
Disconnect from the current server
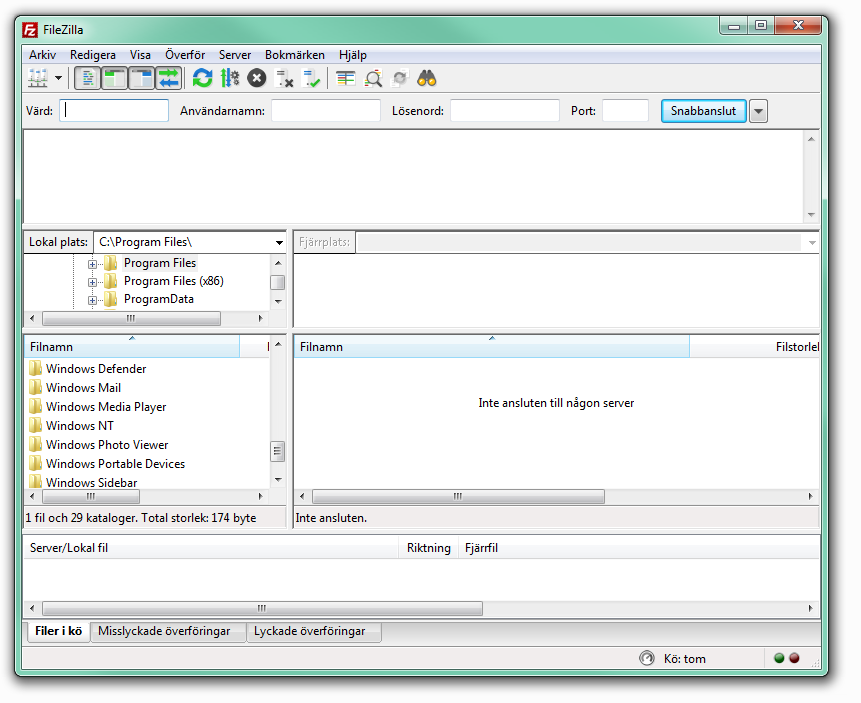(284, 78)
